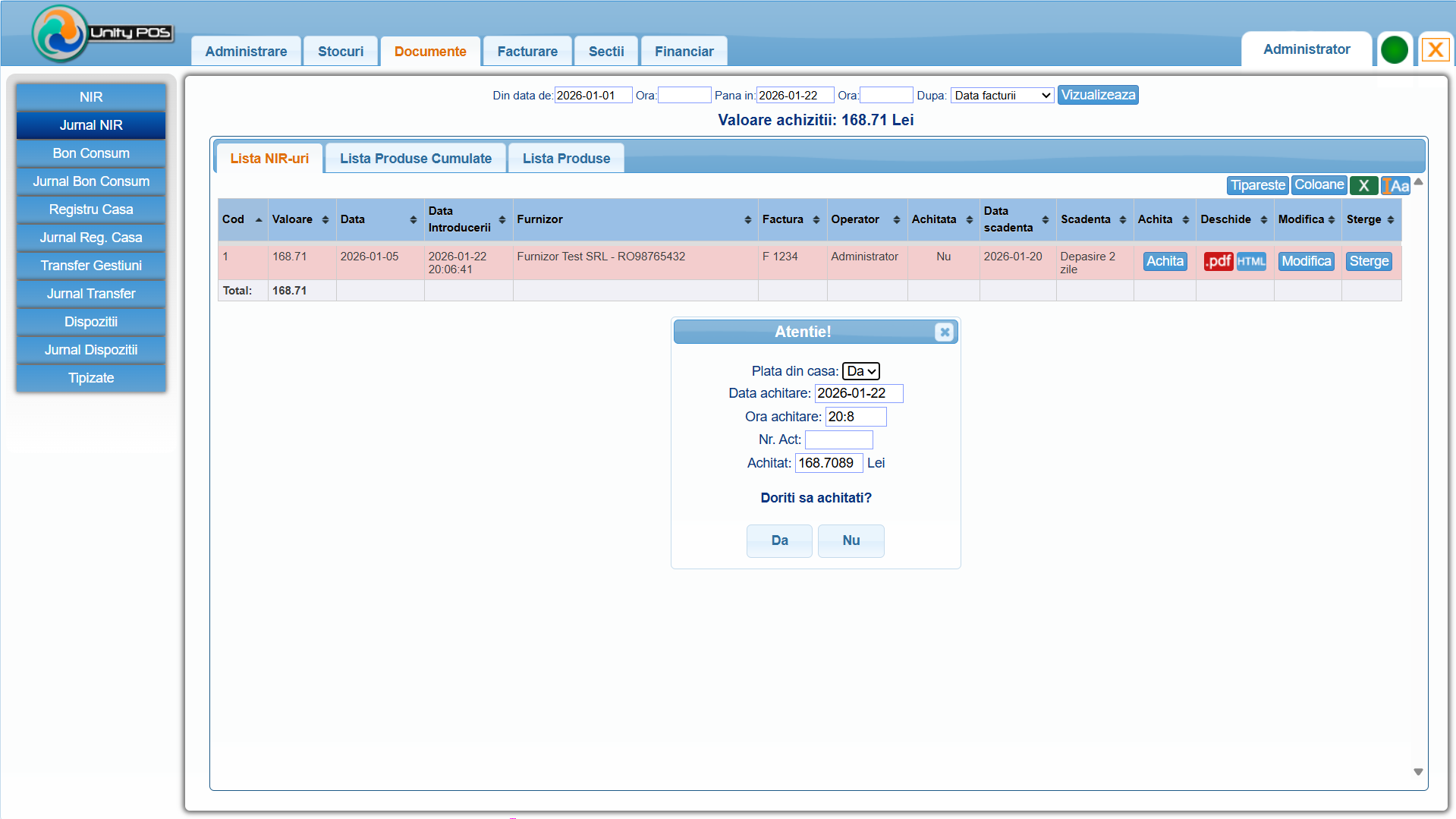Confirm payment with the Da button

coord(779,540)
